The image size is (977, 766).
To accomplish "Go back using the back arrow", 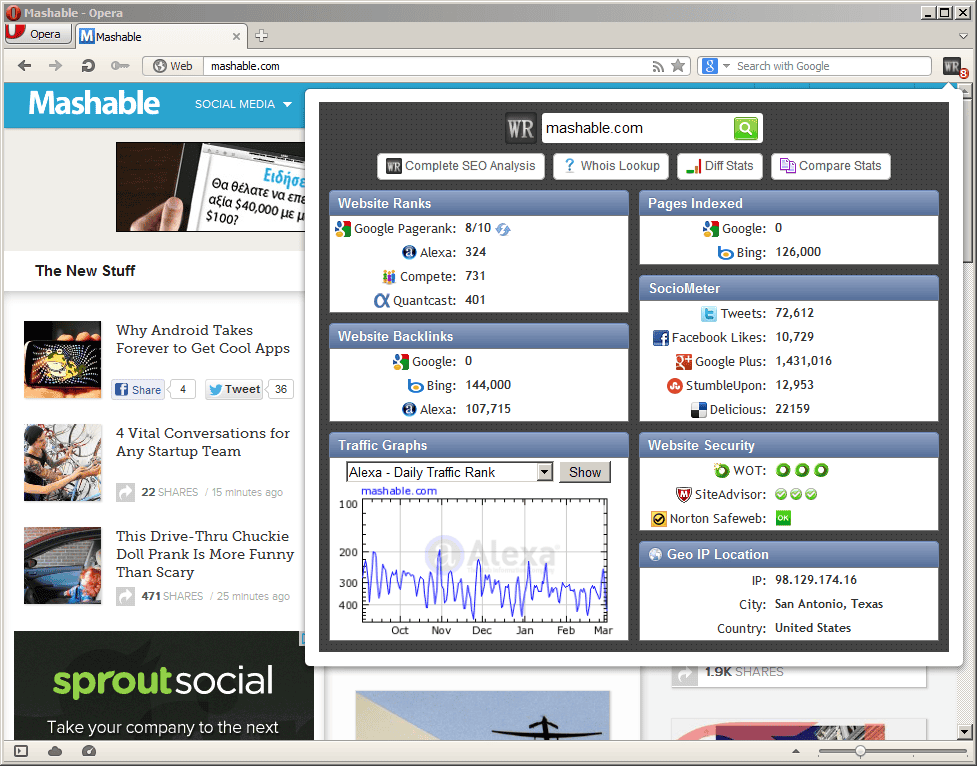I will coord(24,65).
